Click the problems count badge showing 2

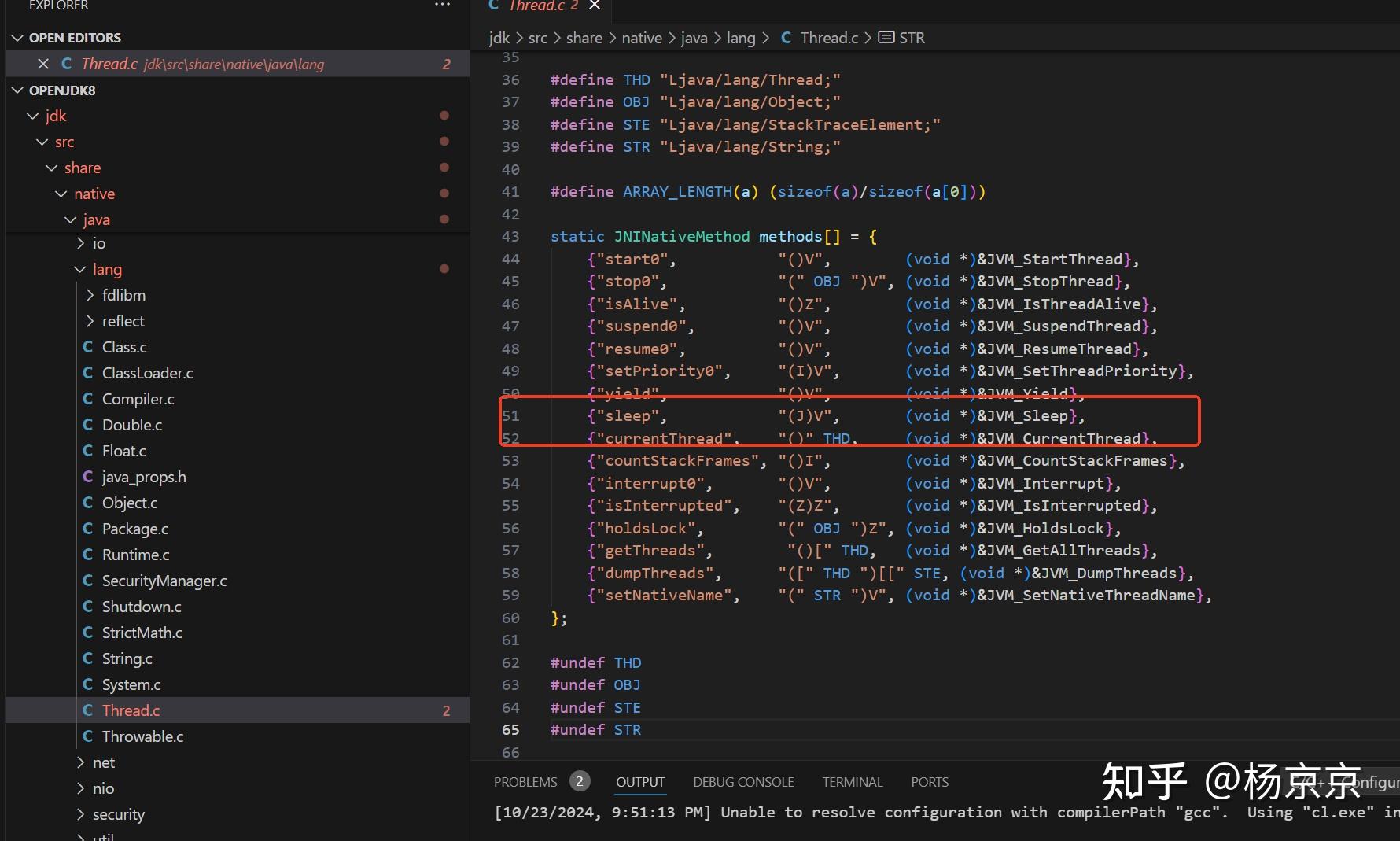coord(580,781)
